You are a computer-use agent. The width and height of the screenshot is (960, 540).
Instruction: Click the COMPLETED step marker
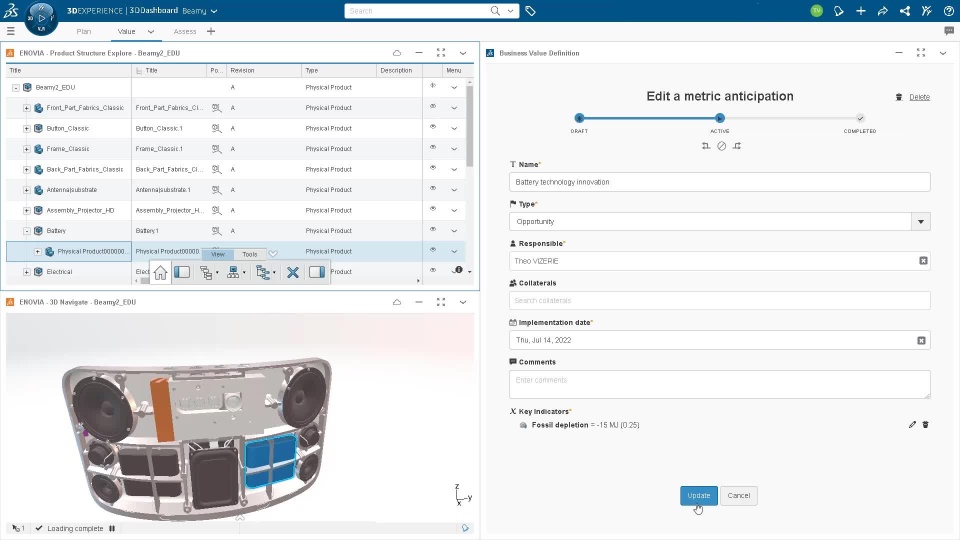point(860,118)
